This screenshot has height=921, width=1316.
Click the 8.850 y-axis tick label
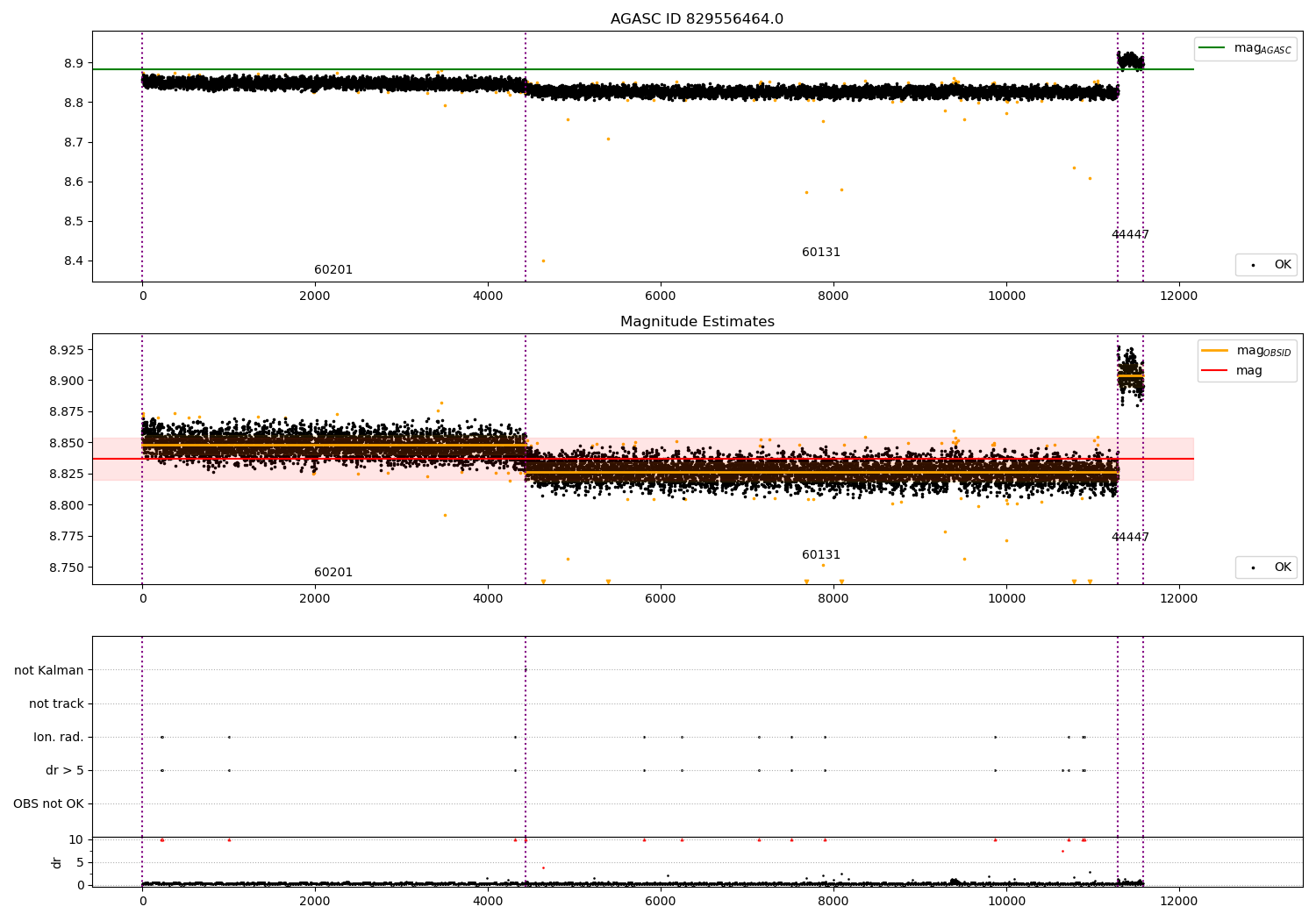67,444
